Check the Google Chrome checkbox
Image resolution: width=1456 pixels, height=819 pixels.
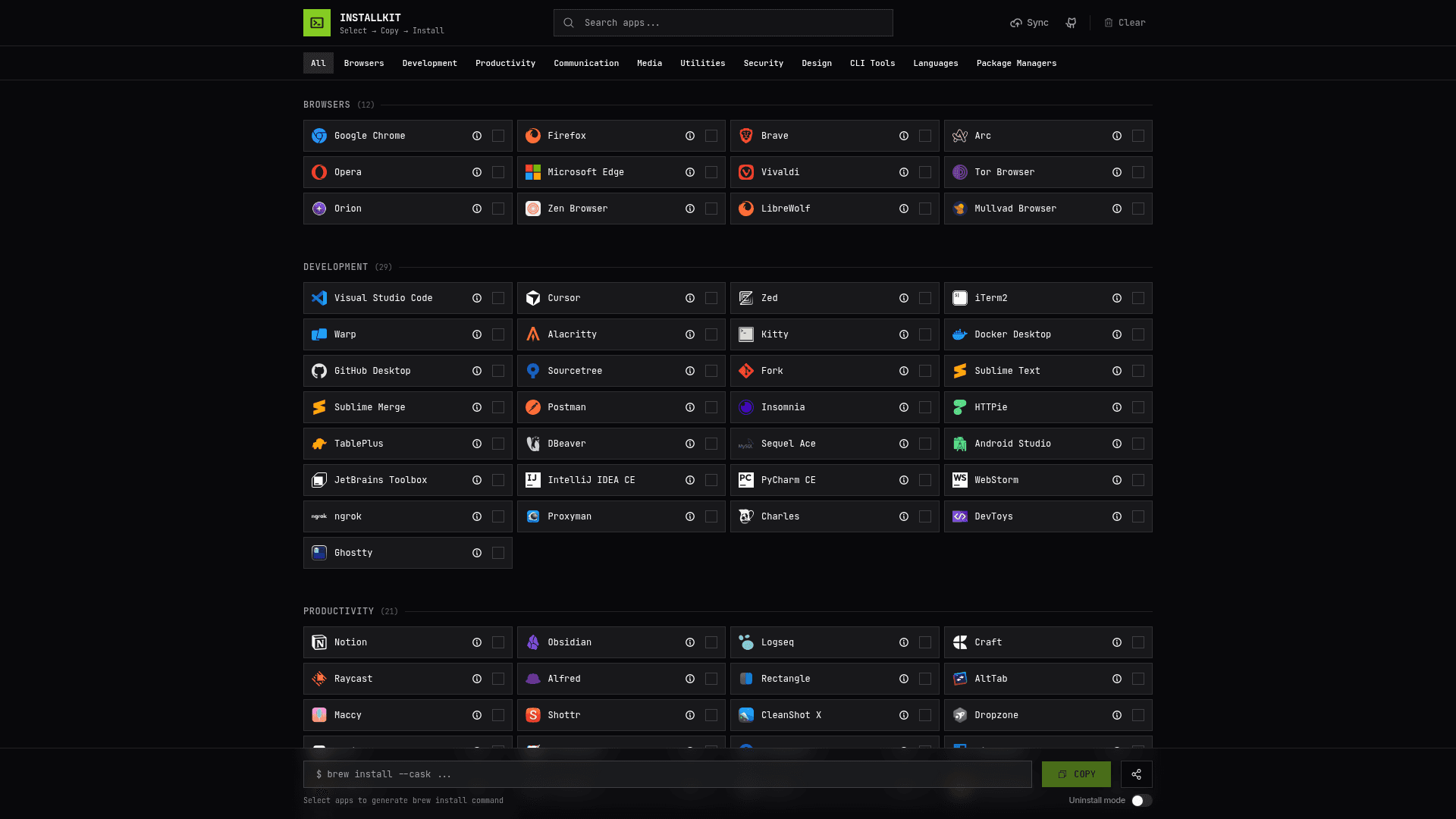pos(498,136)
